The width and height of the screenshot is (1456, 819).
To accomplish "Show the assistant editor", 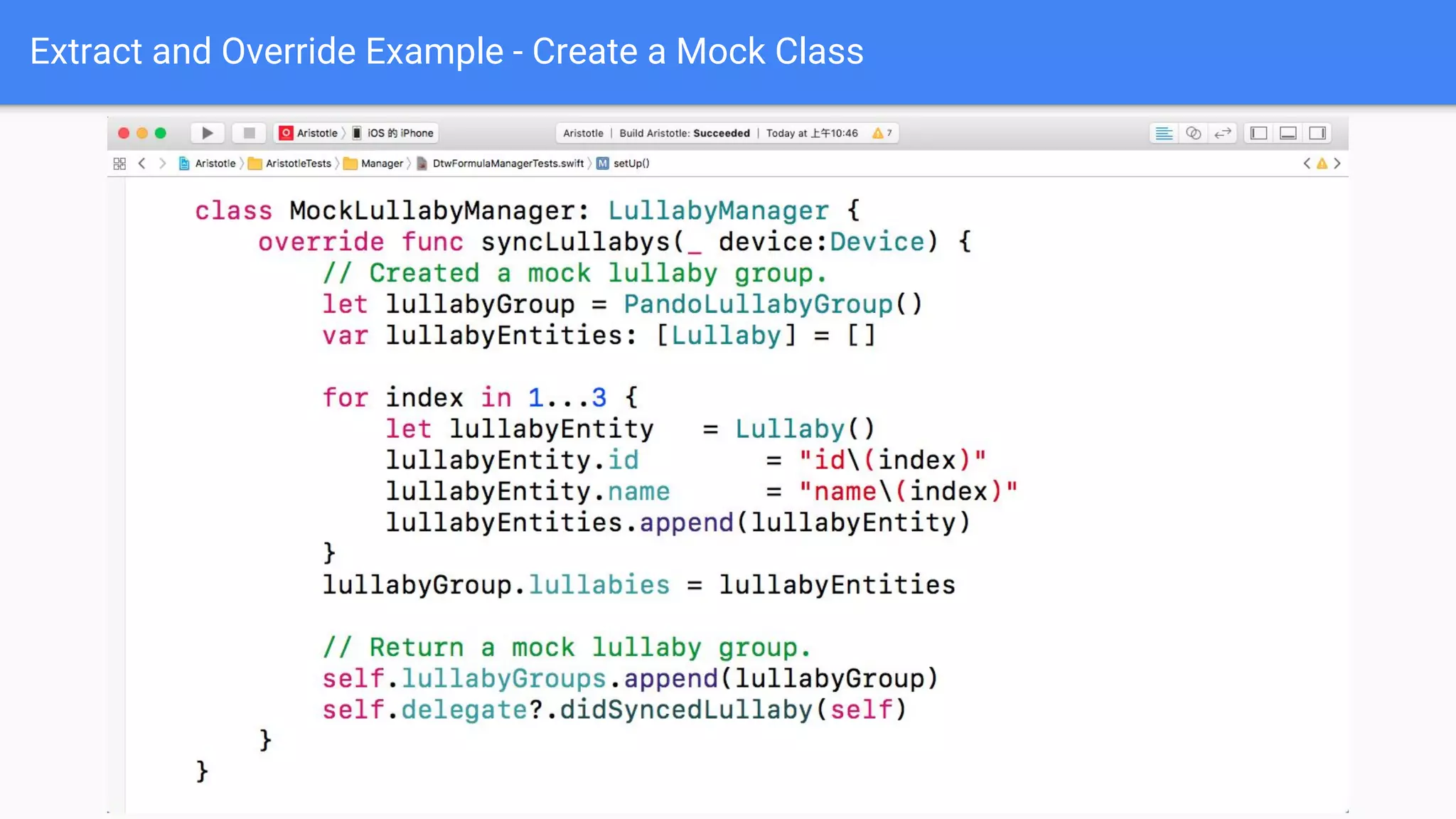I will 1194,133.
